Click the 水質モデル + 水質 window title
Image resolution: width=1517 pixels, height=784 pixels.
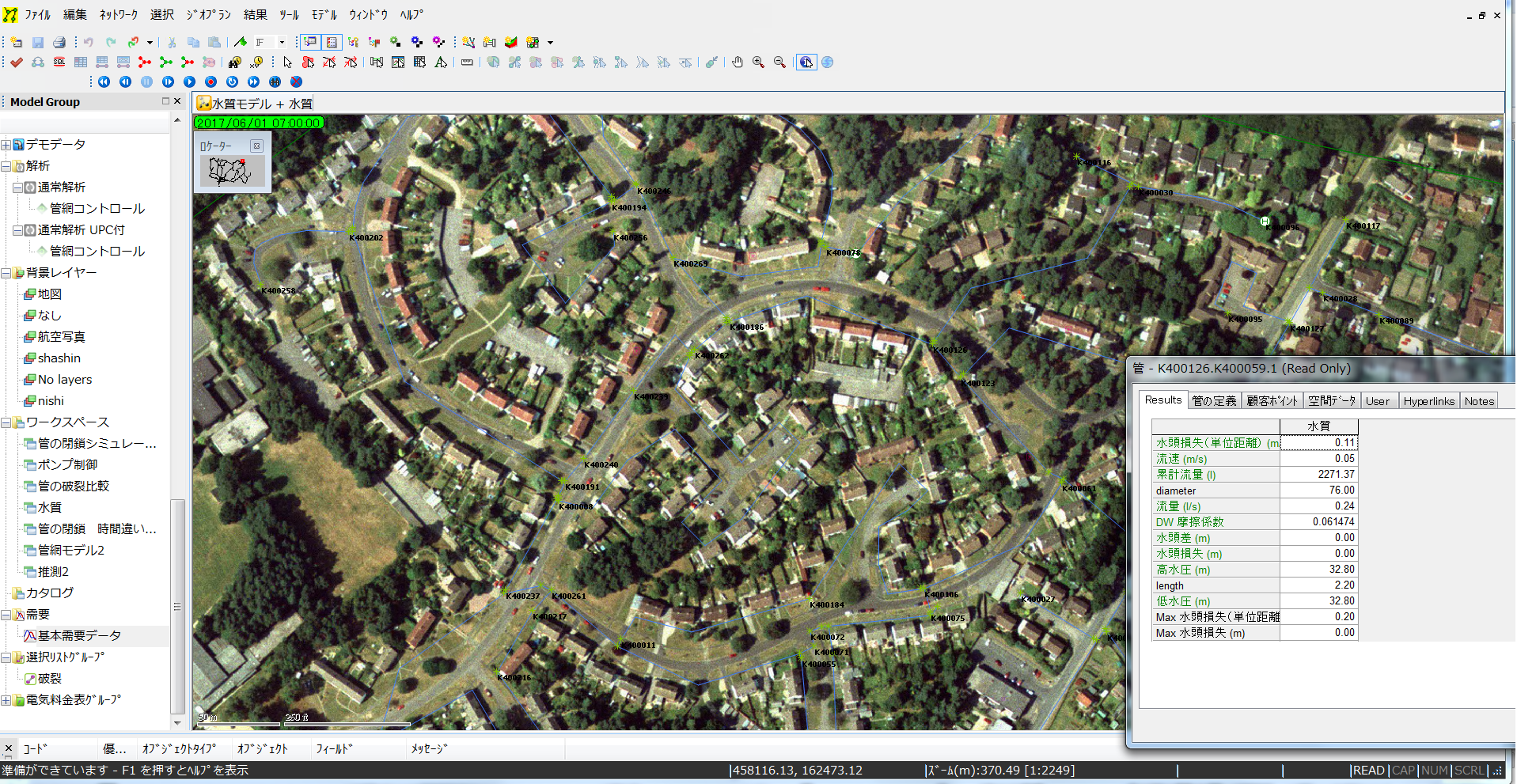click(x=262, y=104)
